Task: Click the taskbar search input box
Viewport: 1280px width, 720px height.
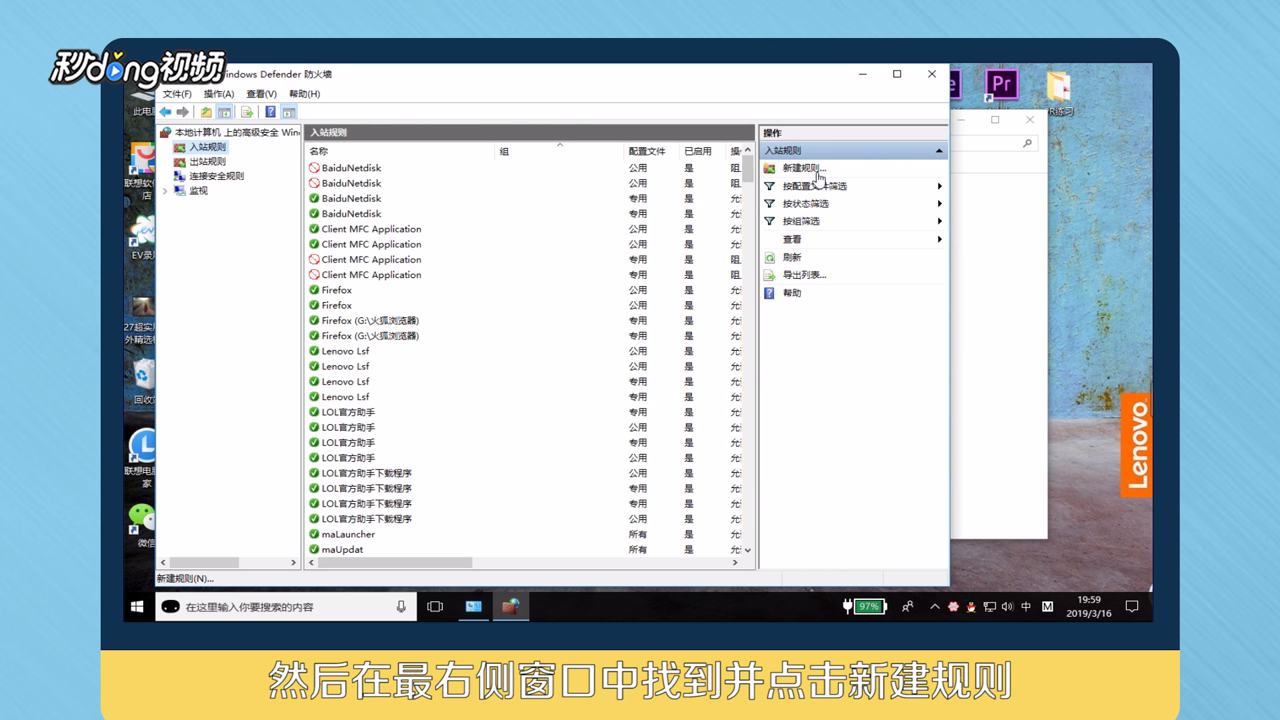Action: (285, 606)
